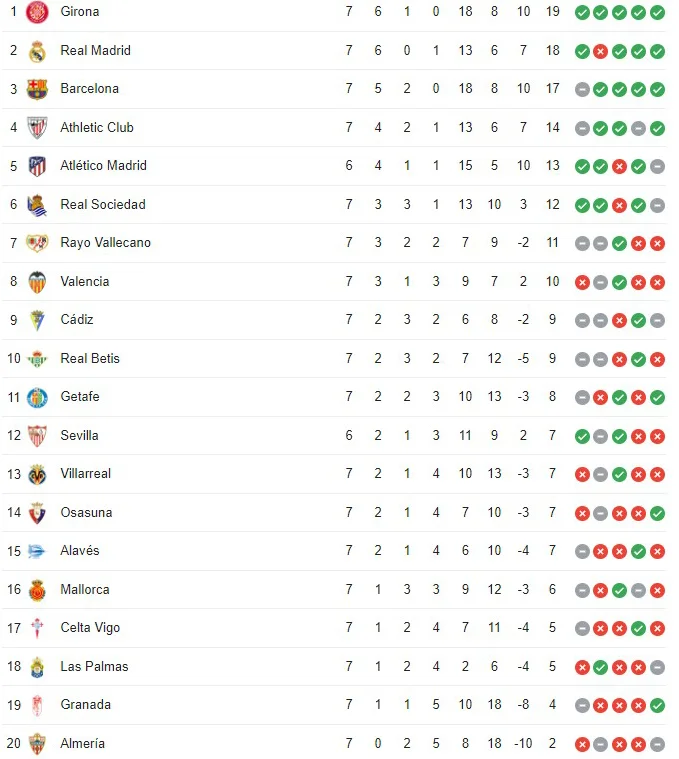Click the Real Betis green crest

point(37,359)
